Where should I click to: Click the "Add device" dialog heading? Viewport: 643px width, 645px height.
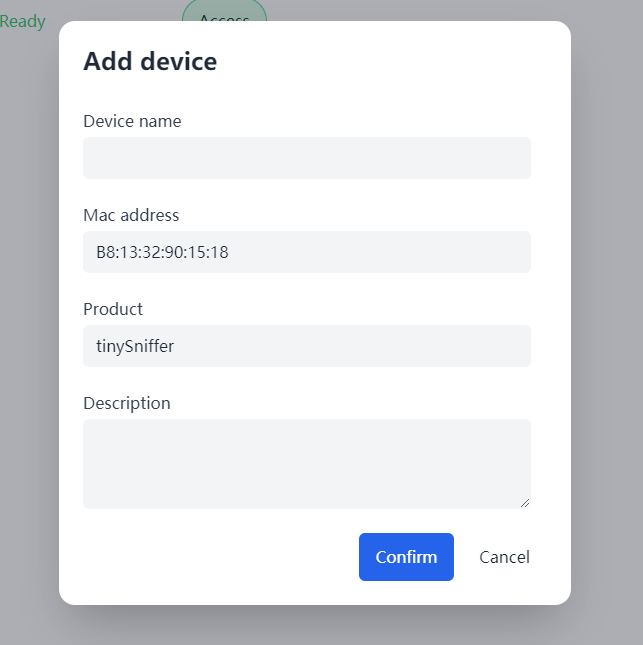tap(150, 61)
